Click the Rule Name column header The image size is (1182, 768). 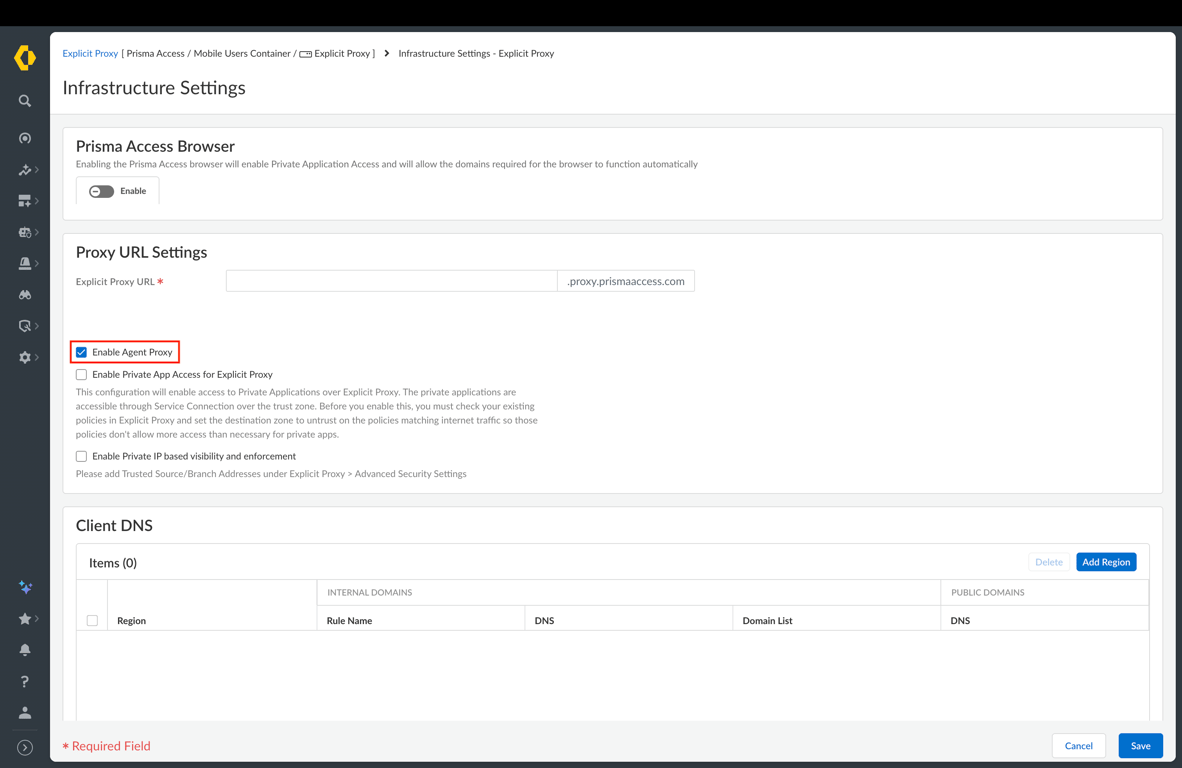click(x=349, y=620)
